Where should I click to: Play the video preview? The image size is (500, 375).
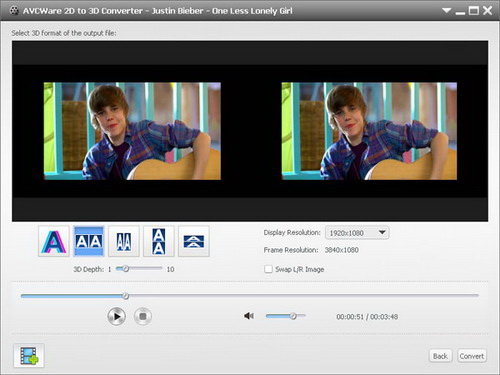pyautogui.click(x=117, y=316)
